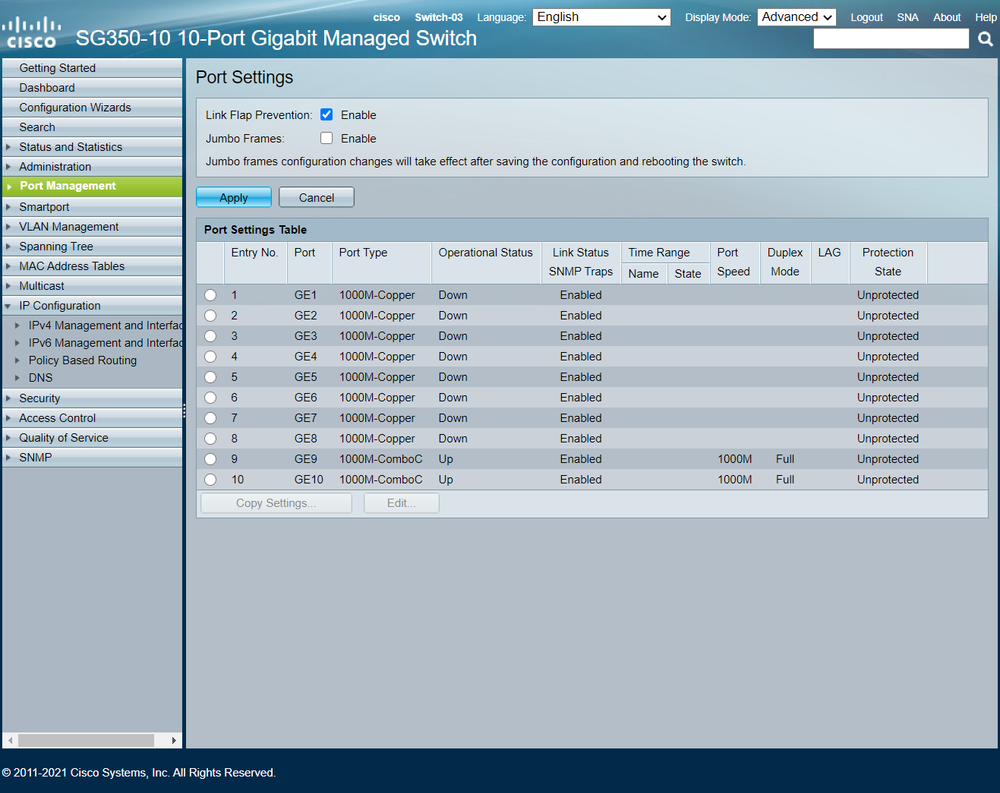The height and width of the screenshot is (793, 1000).
Task: Open Configuration Wizards menu item
Action: pos(92,107)
